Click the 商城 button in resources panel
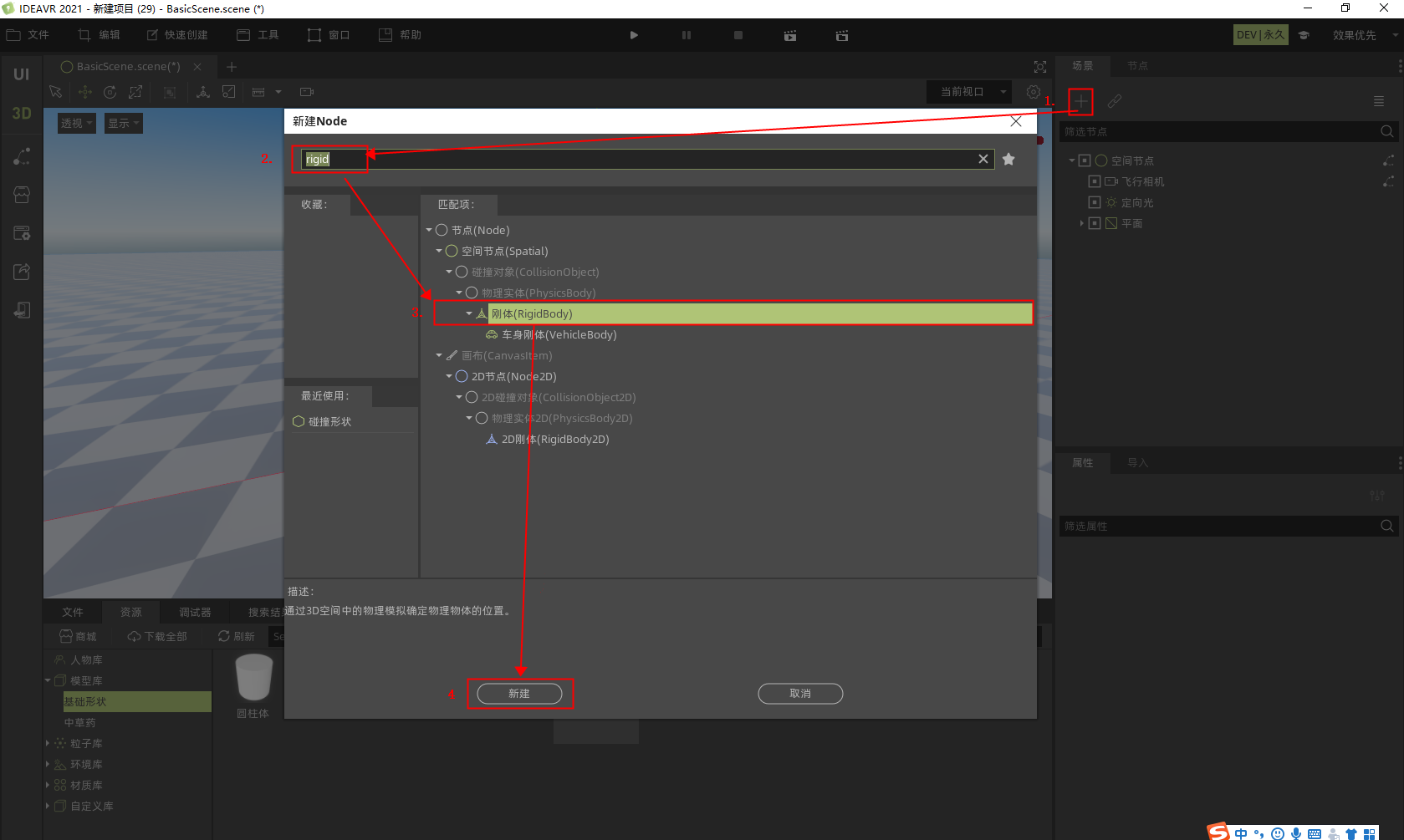 (x=78, y=636)
